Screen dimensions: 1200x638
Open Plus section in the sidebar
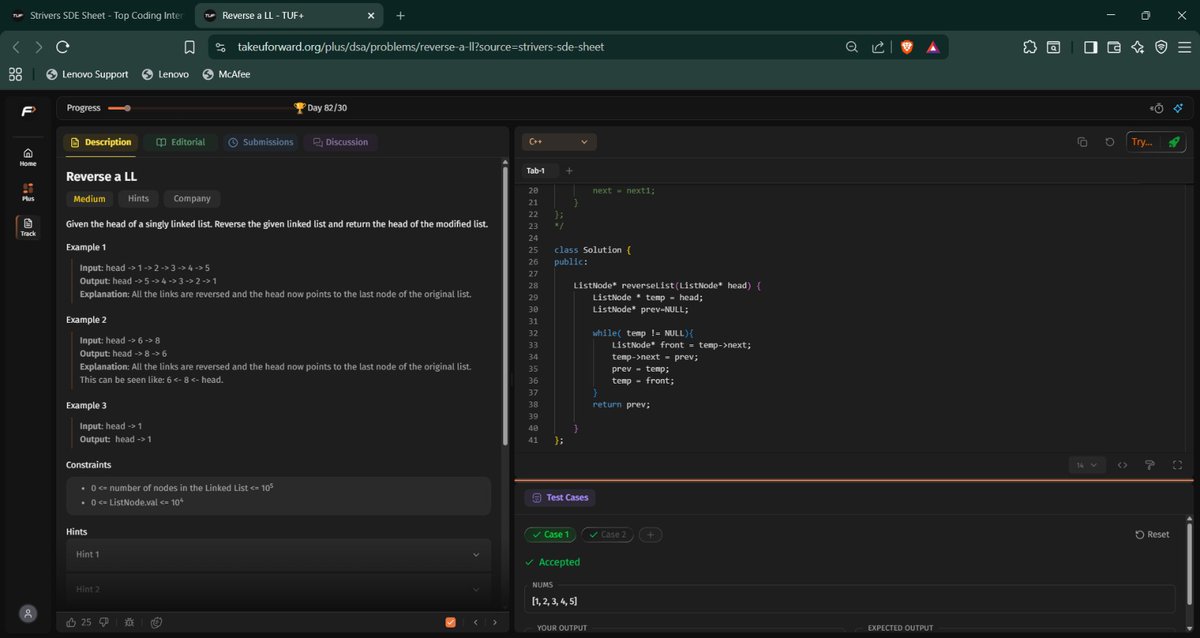tap(28, 192)
